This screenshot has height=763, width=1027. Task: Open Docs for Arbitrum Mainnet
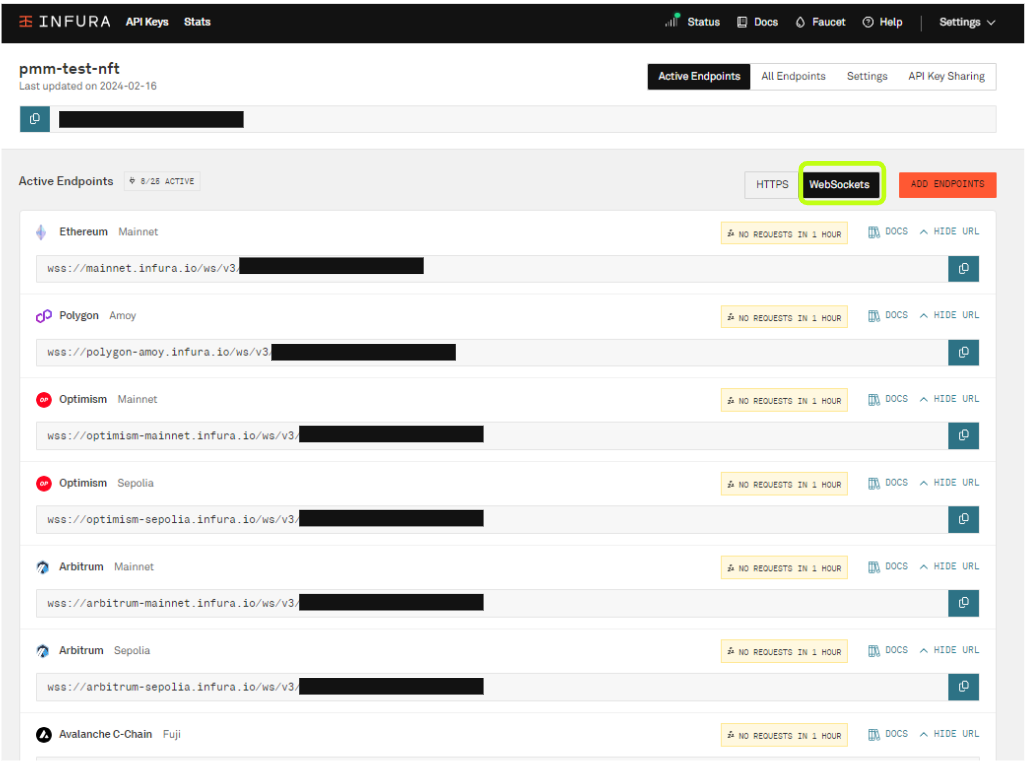[x=888, y=567]
